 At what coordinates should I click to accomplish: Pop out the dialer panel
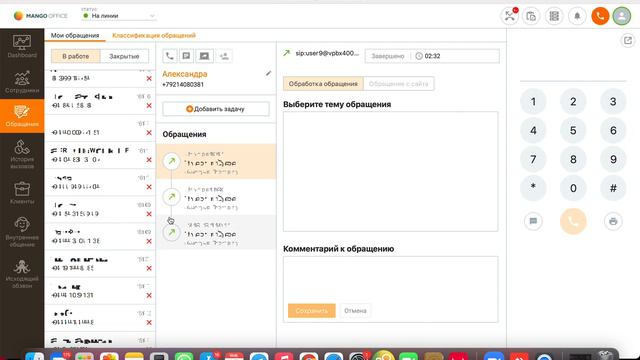click(628, 40)
